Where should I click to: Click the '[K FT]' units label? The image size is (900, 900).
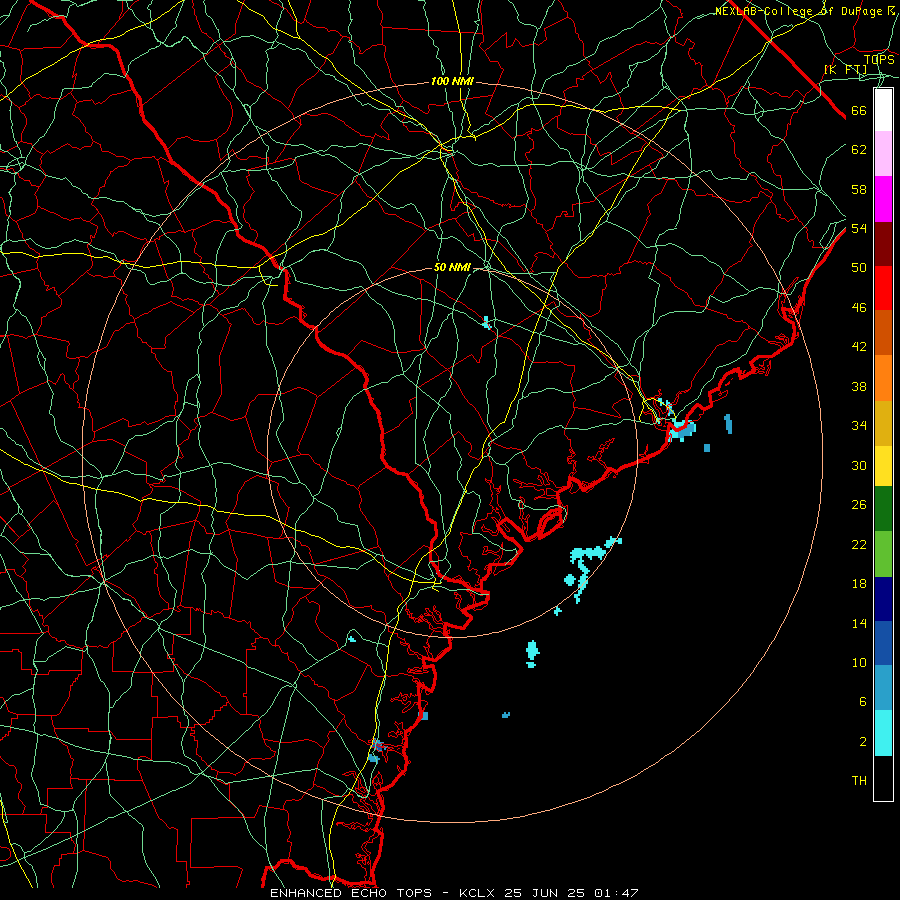pos(845,70)
